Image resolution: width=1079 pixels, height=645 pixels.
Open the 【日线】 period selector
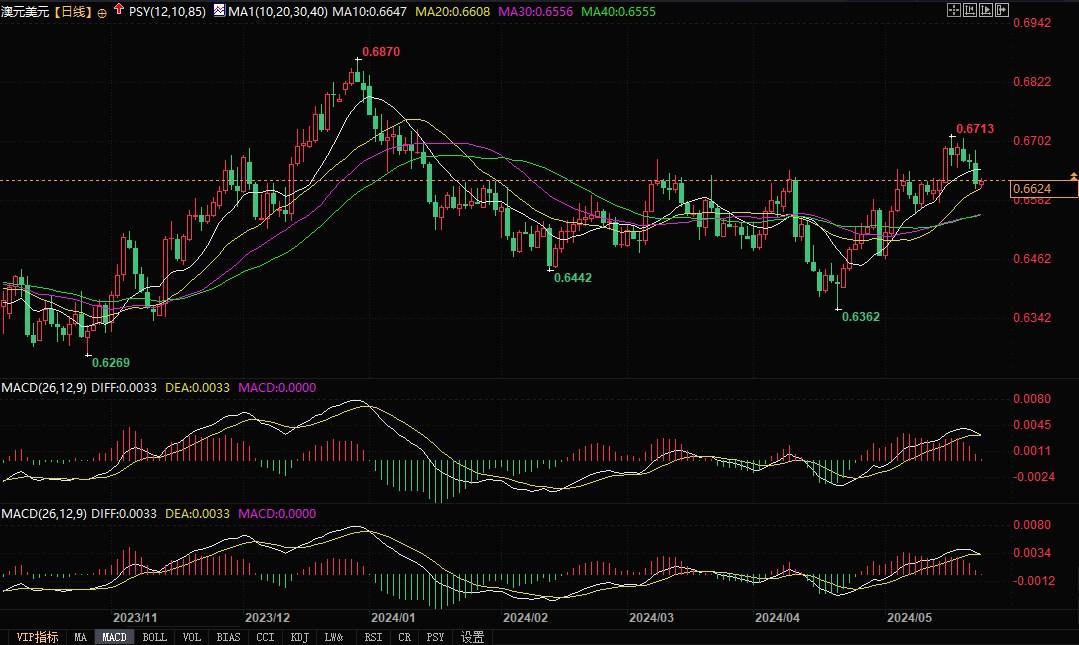pyautogui.click(x=73, y=12)
